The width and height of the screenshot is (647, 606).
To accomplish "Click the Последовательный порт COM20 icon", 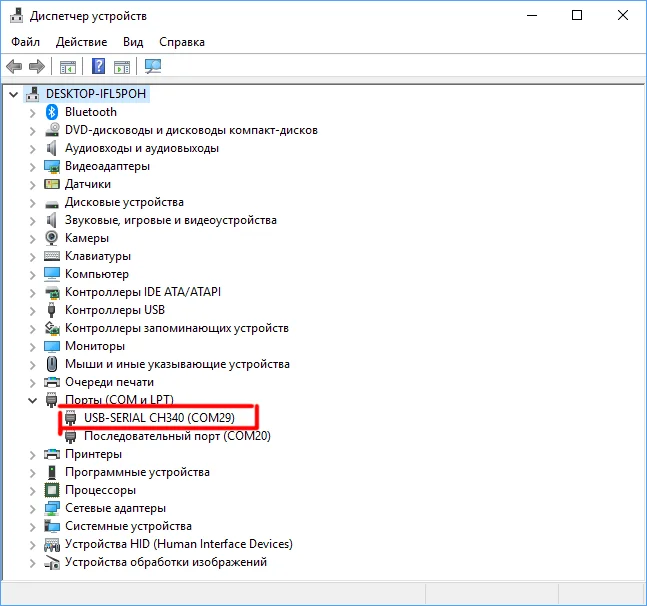I will pyautogui.click(x=71, y=436).
